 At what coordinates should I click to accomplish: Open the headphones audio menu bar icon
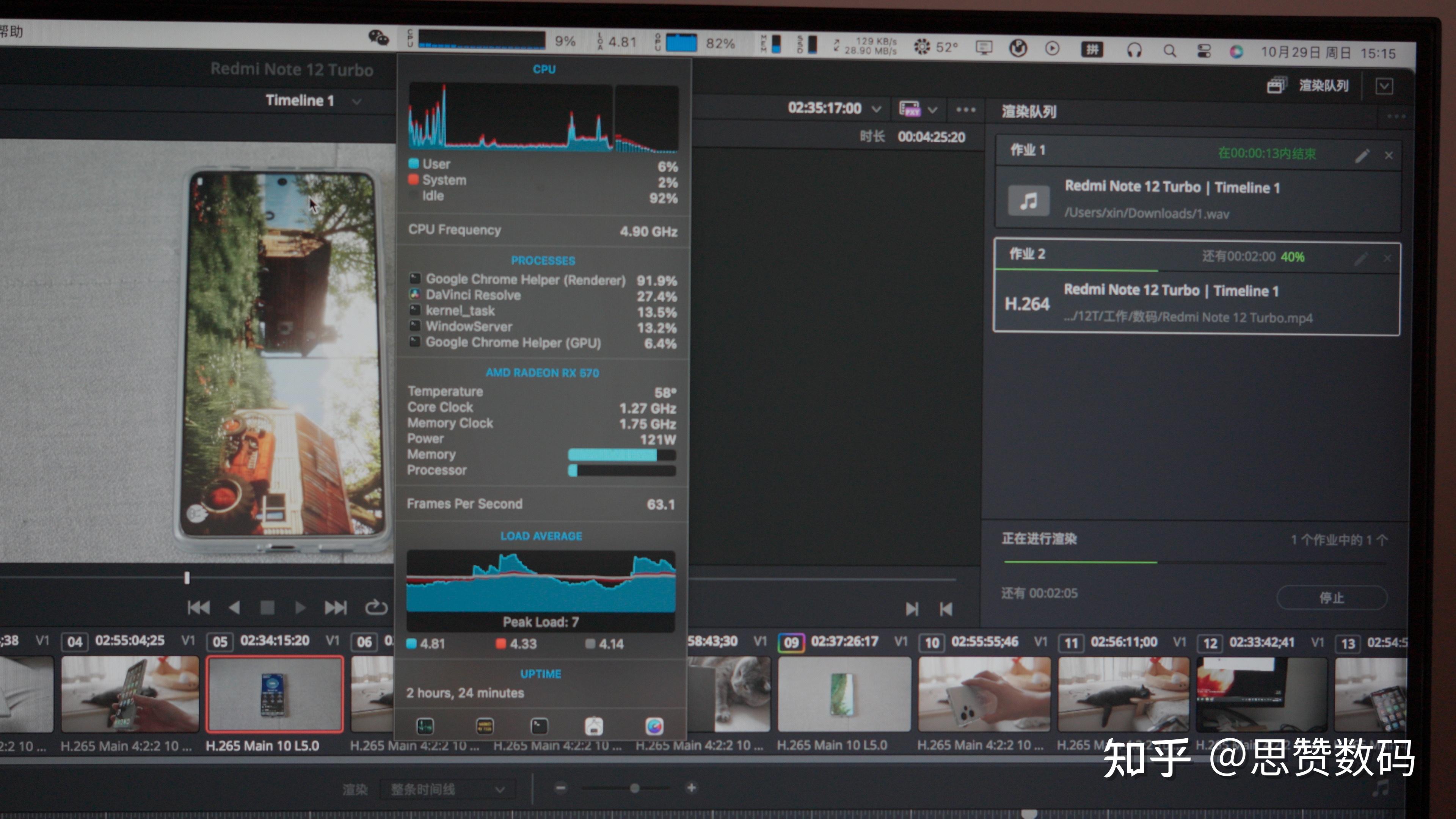coord(1134,50)
